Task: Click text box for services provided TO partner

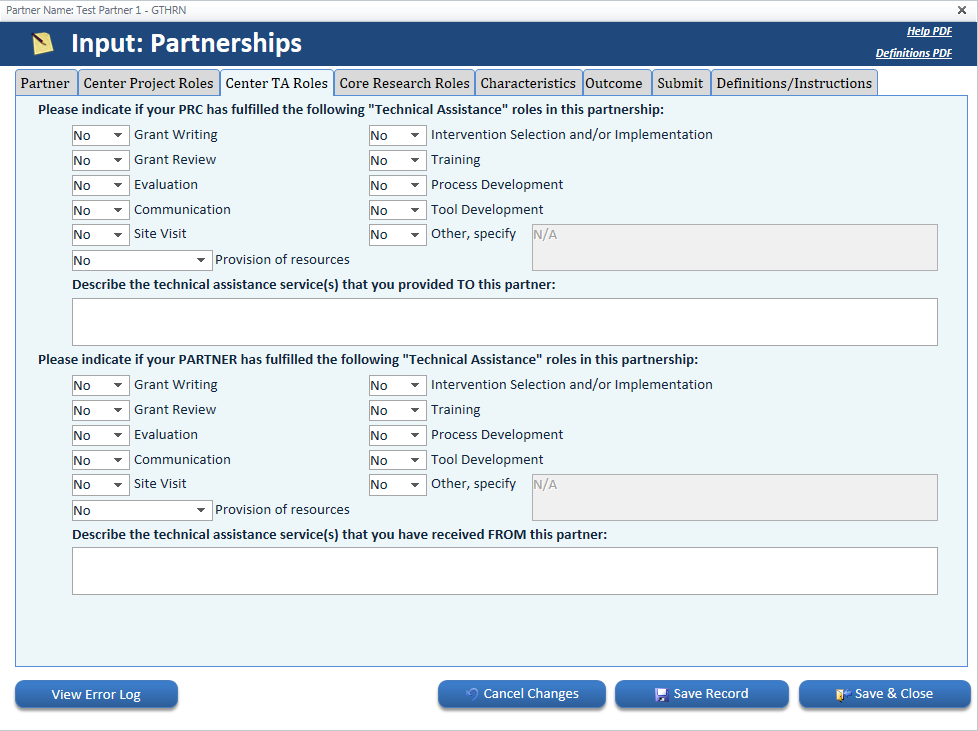Action: (504, 322)
